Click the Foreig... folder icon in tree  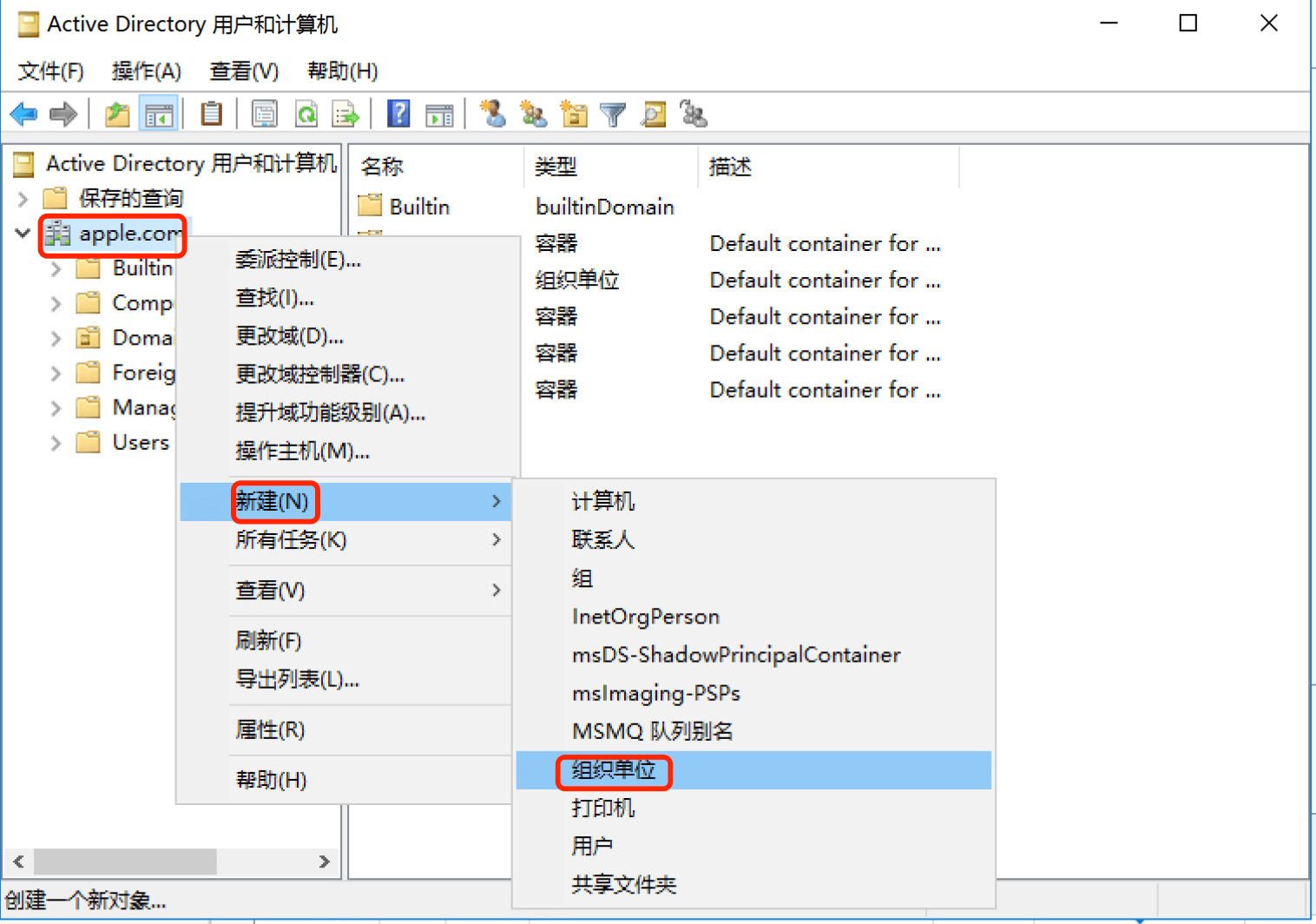tap(88, 373)
